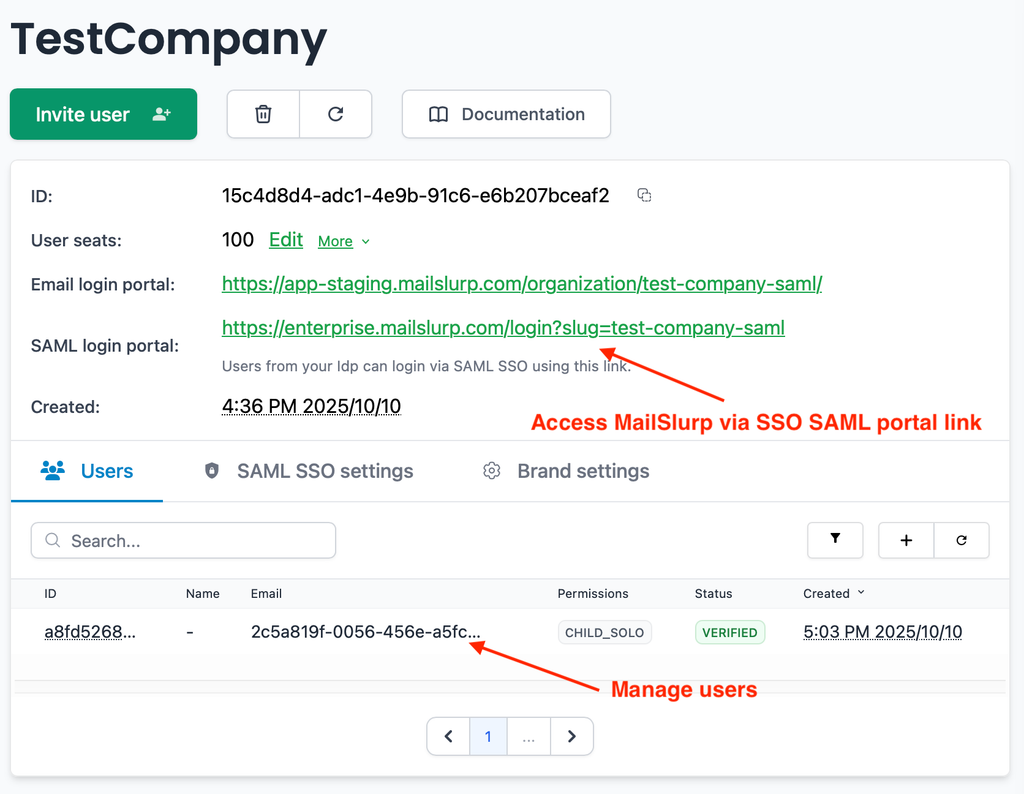Switch to SAML SSO settings tab
This screenshot has height=794, width=1024.
[309, 471]
